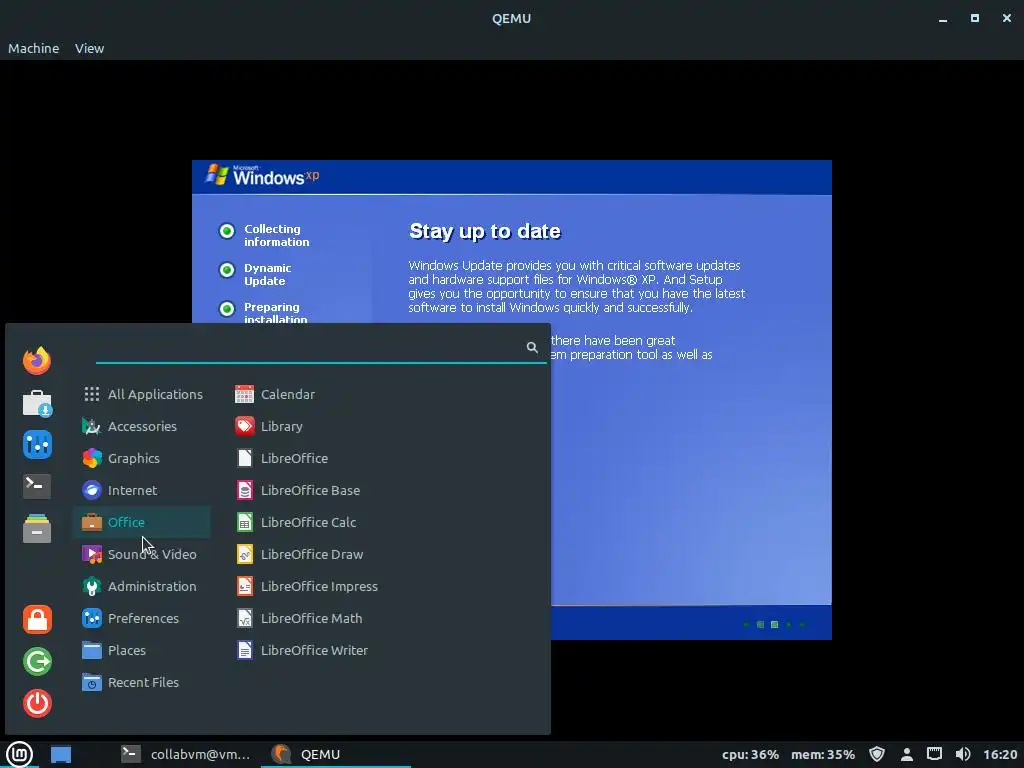Select the Sound & Video category
Screen dimensions: 1024x768
142,554
